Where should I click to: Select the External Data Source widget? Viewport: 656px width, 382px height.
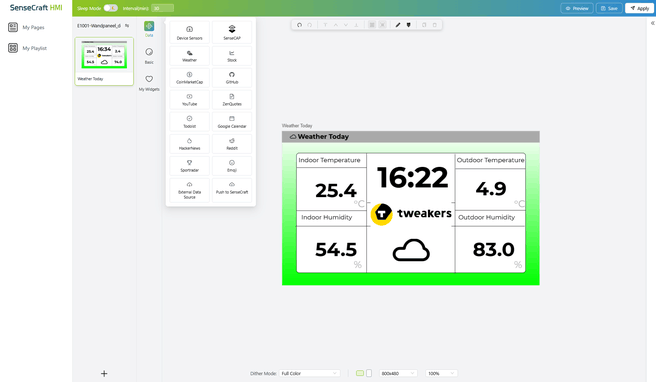click(x=190, y=190)
